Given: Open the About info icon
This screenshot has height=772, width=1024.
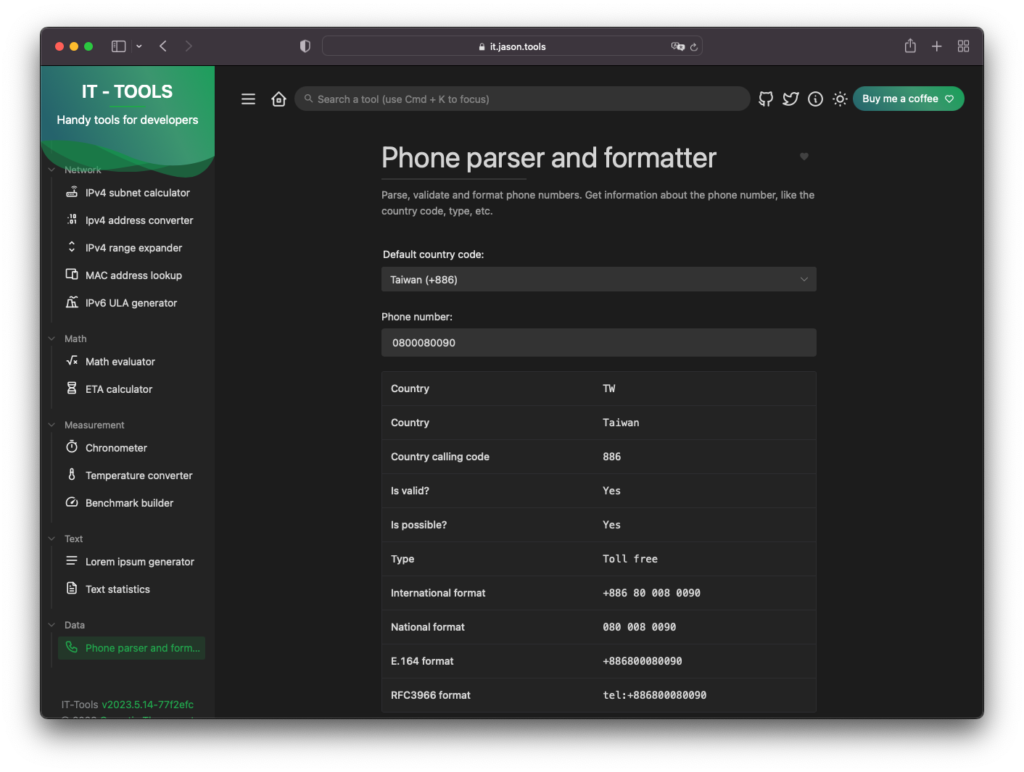Looking at the screenshot, I should pyautogui.click(x=815, y=99).
